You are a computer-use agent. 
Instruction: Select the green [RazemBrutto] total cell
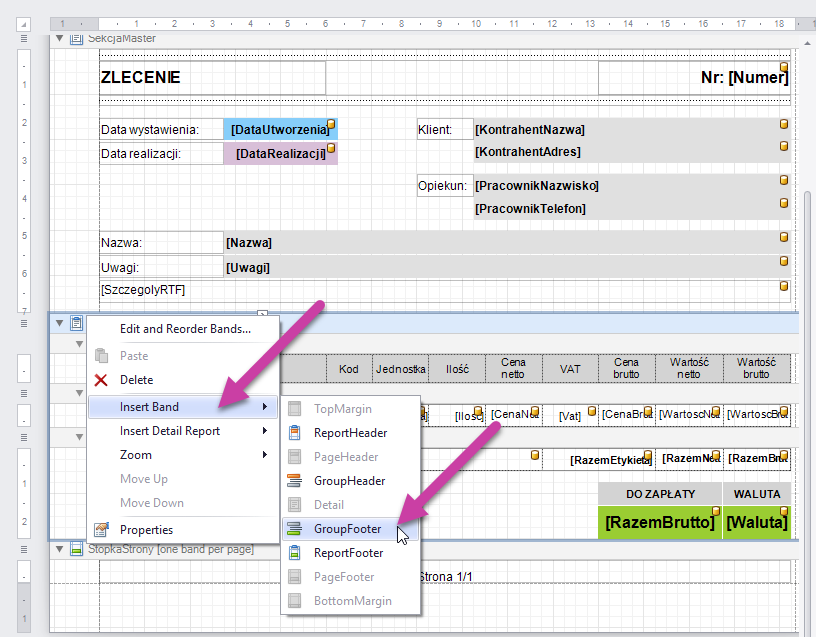point(659,522)
